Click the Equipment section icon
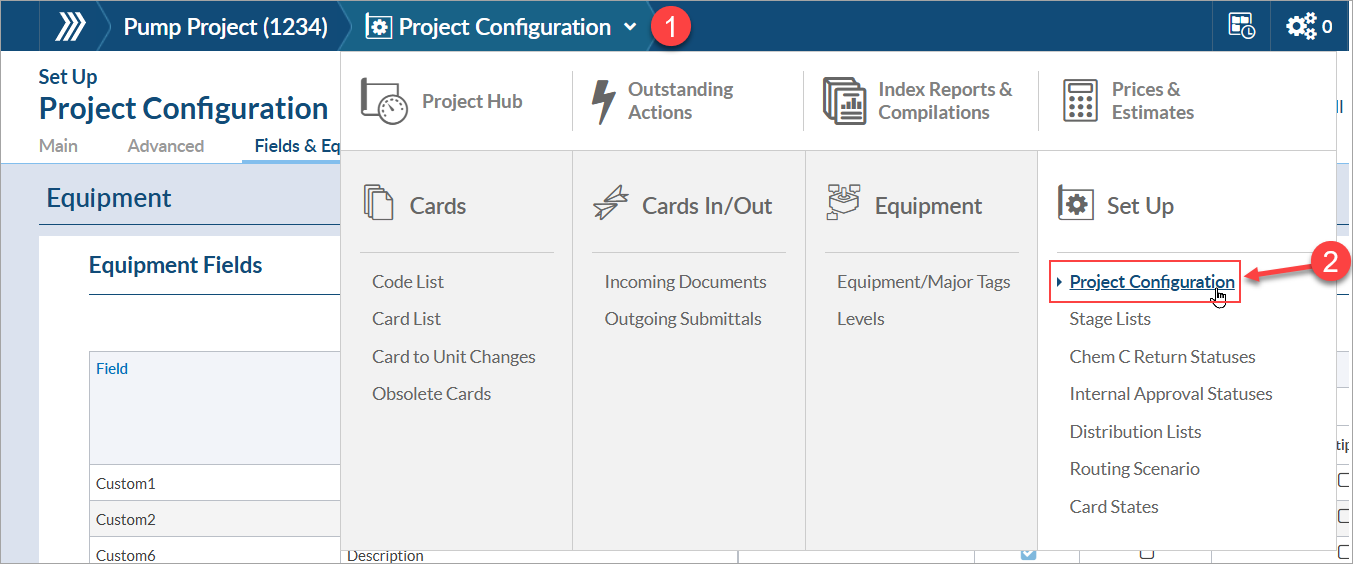Viewport: 1353px width, 564px height. (844, 202)
